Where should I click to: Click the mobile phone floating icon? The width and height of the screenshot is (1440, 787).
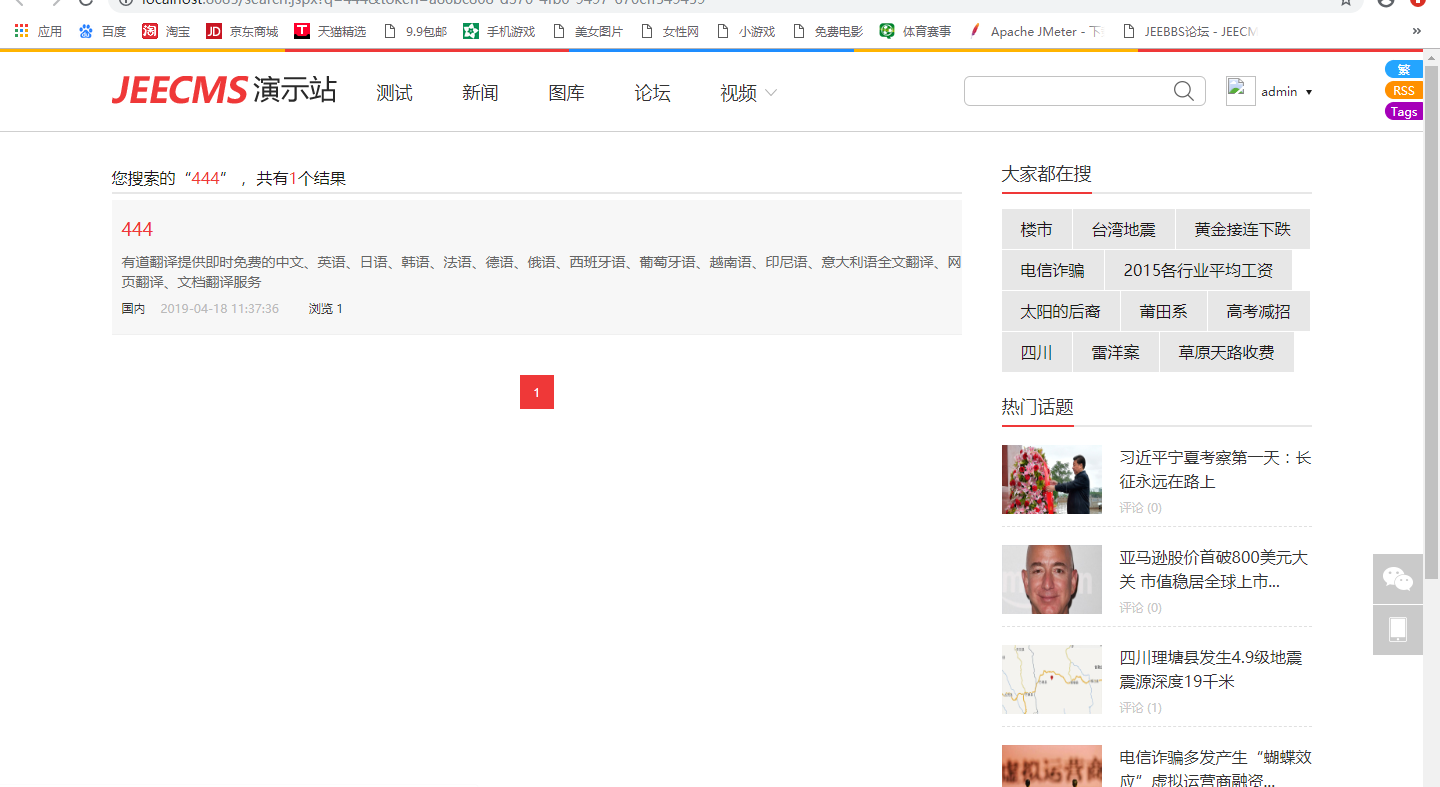tap(1397, 630)
